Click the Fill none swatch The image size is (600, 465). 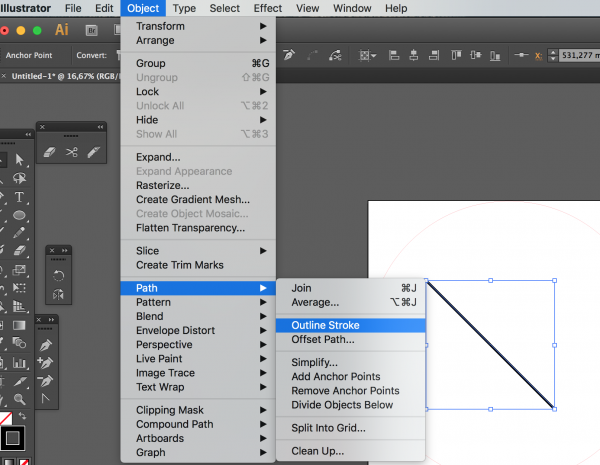click(5, 418)
